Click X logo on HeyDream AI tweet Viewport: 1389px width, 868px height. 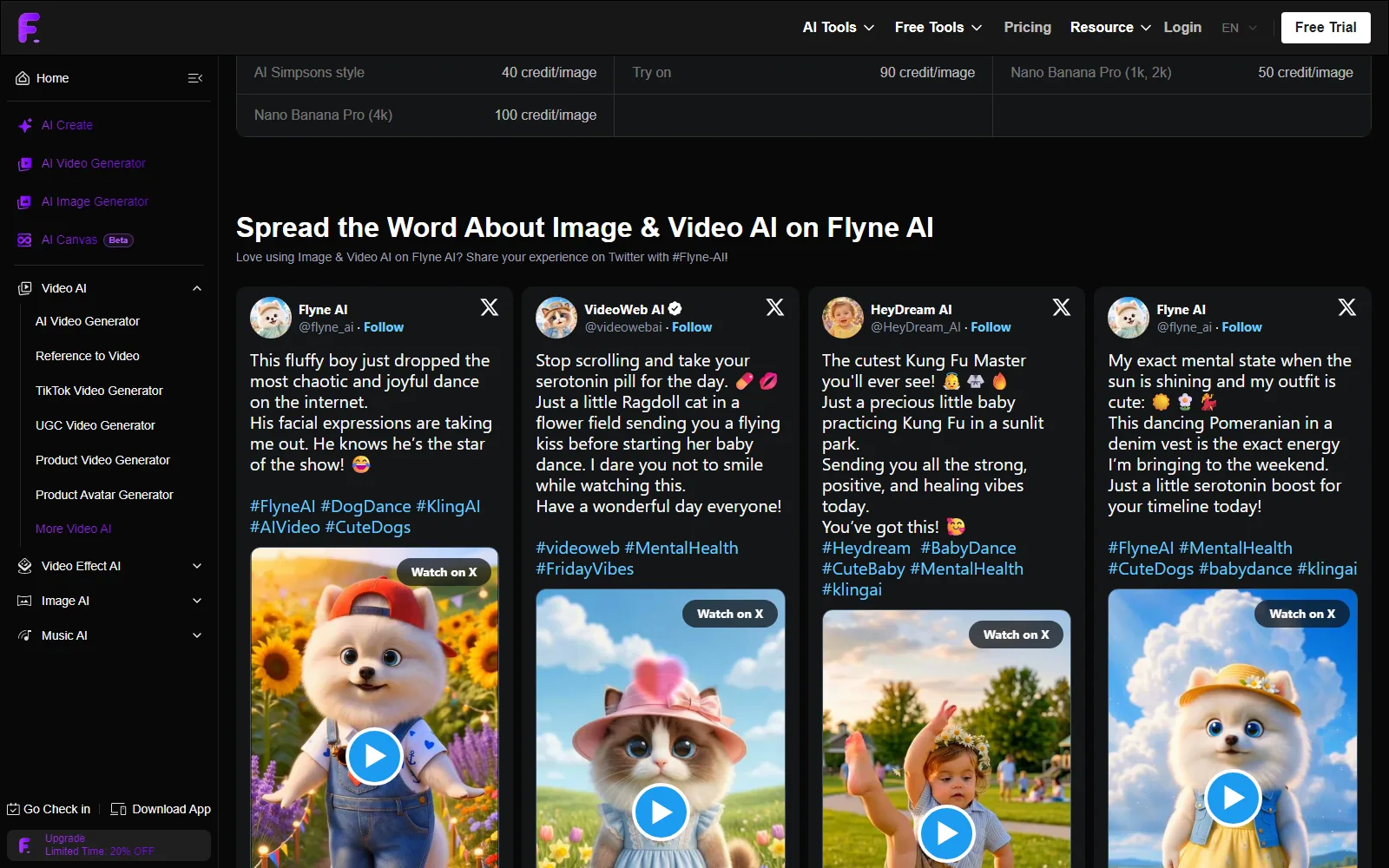pos(1062,307)
